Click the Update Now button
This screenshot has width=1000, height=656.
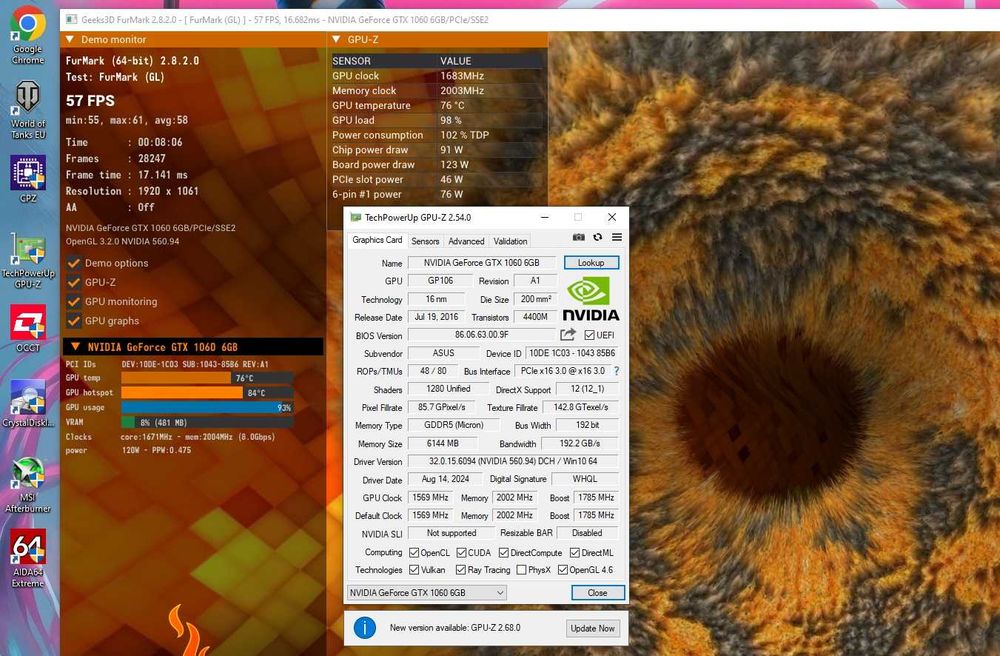tap(593, 628)
